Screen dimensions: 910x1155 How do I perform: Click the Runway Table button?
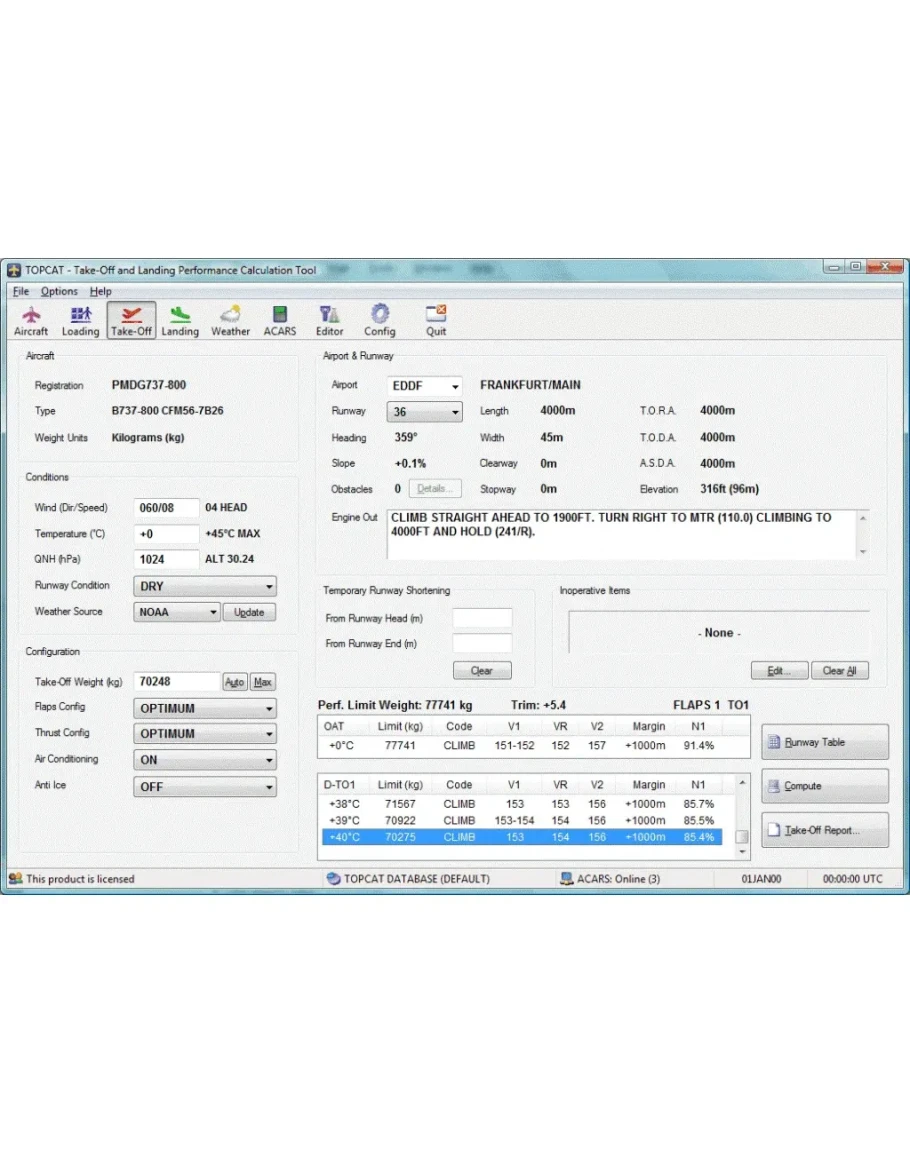point(824,742)
